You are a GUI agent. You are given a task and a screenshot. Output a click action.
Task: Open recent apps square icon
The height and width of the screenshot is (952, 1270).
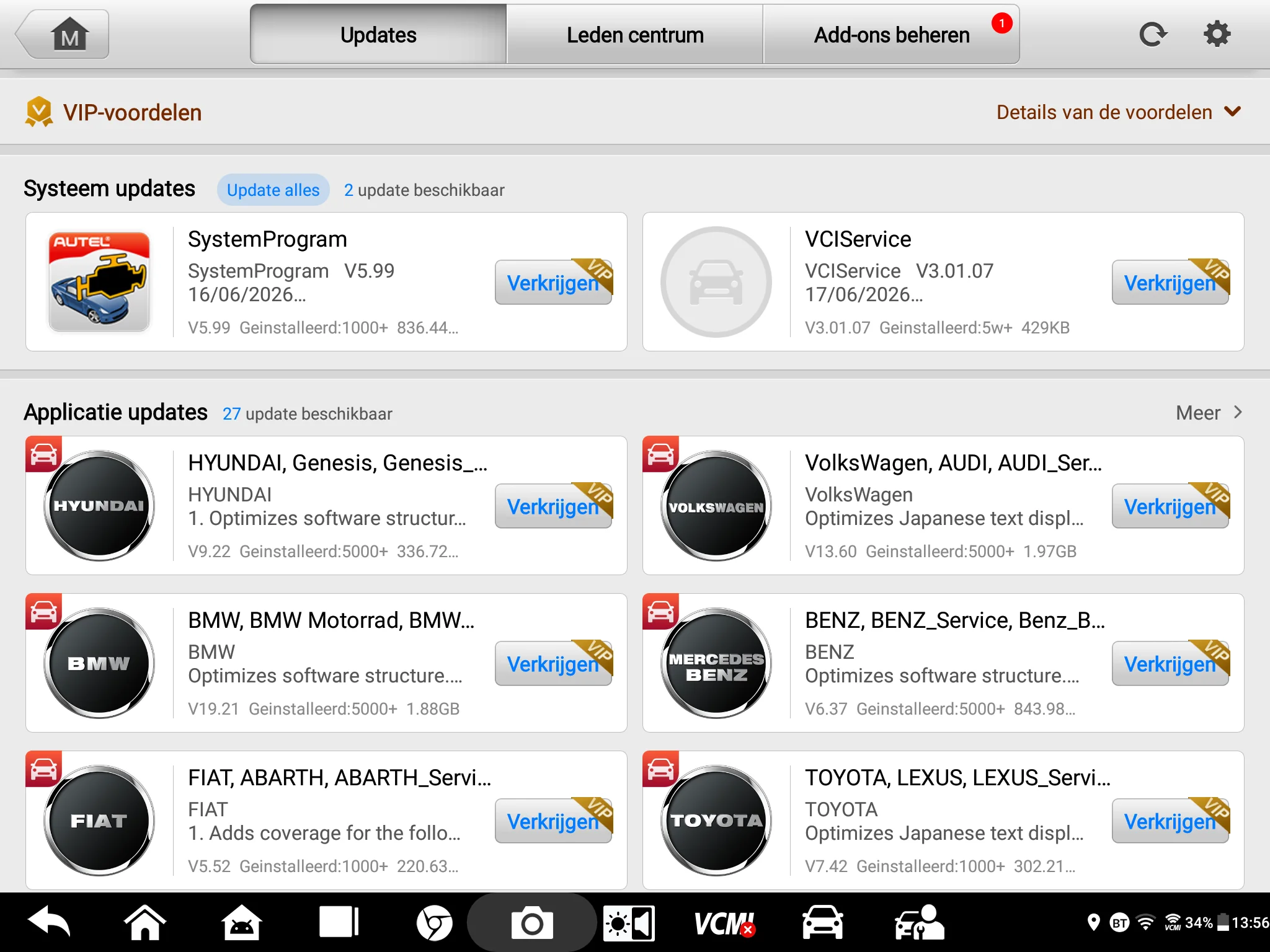(x=339, y=922)
